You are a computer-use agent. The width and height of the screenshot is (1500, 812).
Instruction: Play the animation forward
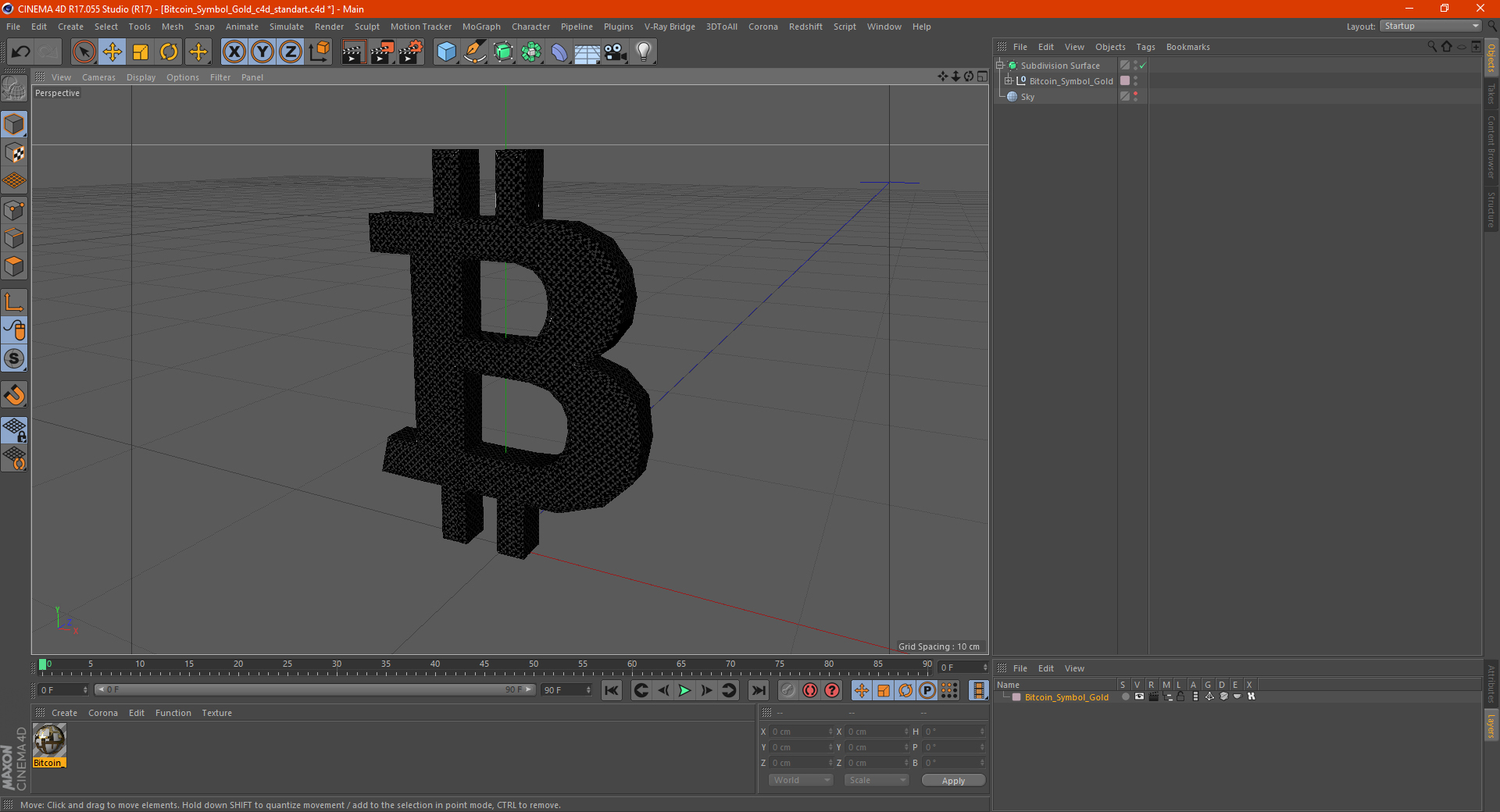coord(684,690)
